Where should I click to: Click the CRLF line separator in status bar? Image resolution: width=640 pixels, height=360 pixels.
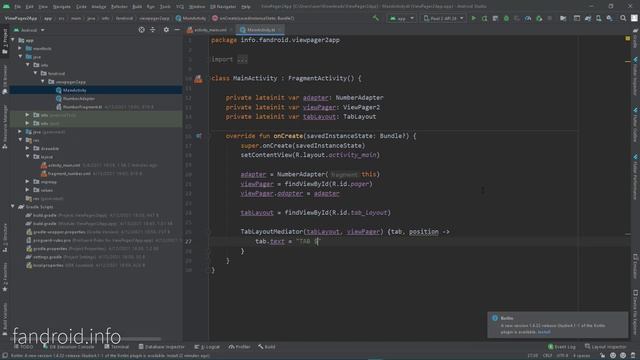click(x=547, y=356)
